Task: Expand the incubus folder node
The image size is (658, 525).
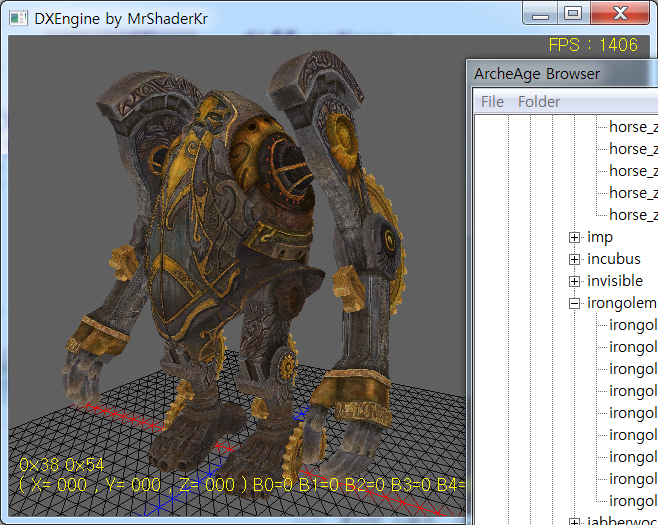Action: pyautogui.click(x=574, y=259)
